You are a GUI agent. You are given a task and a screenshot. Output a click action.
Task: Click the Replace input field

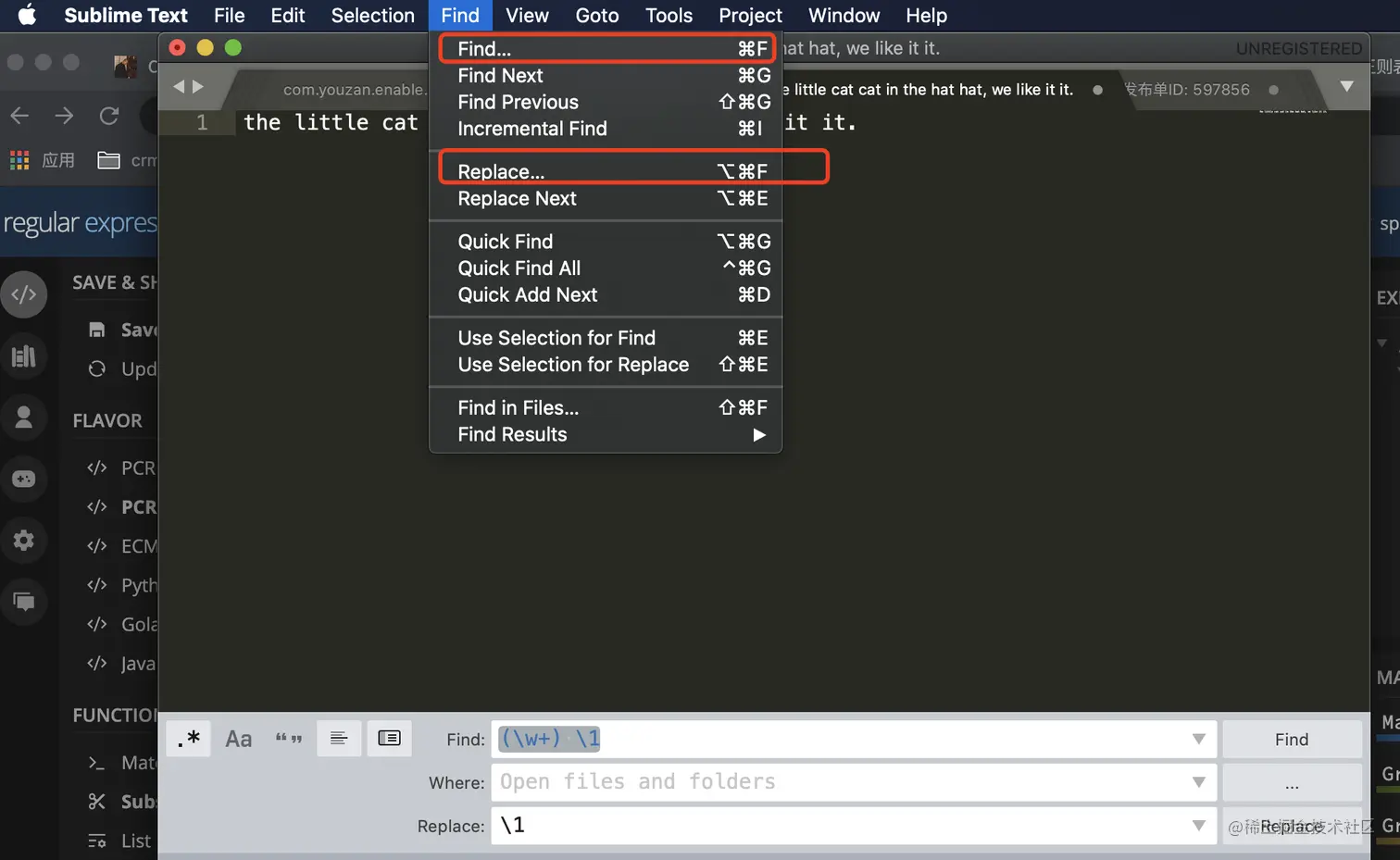[854, 825]
